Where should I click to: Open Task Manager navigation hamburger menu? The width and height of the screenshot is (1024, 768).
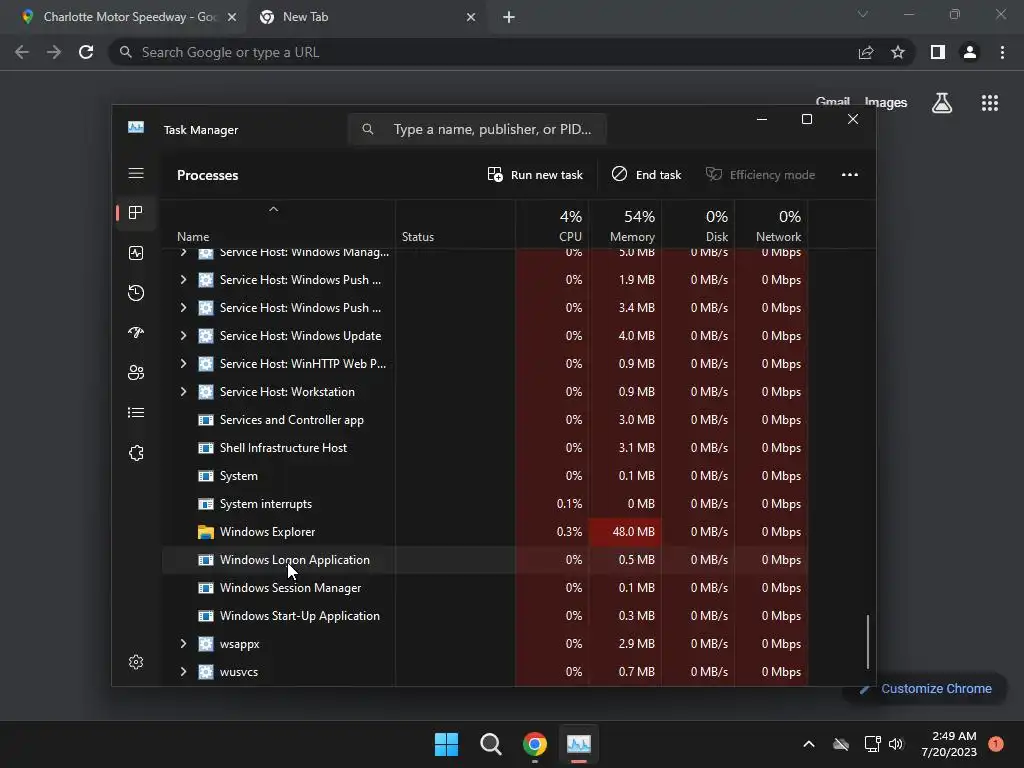pos(136,173)
